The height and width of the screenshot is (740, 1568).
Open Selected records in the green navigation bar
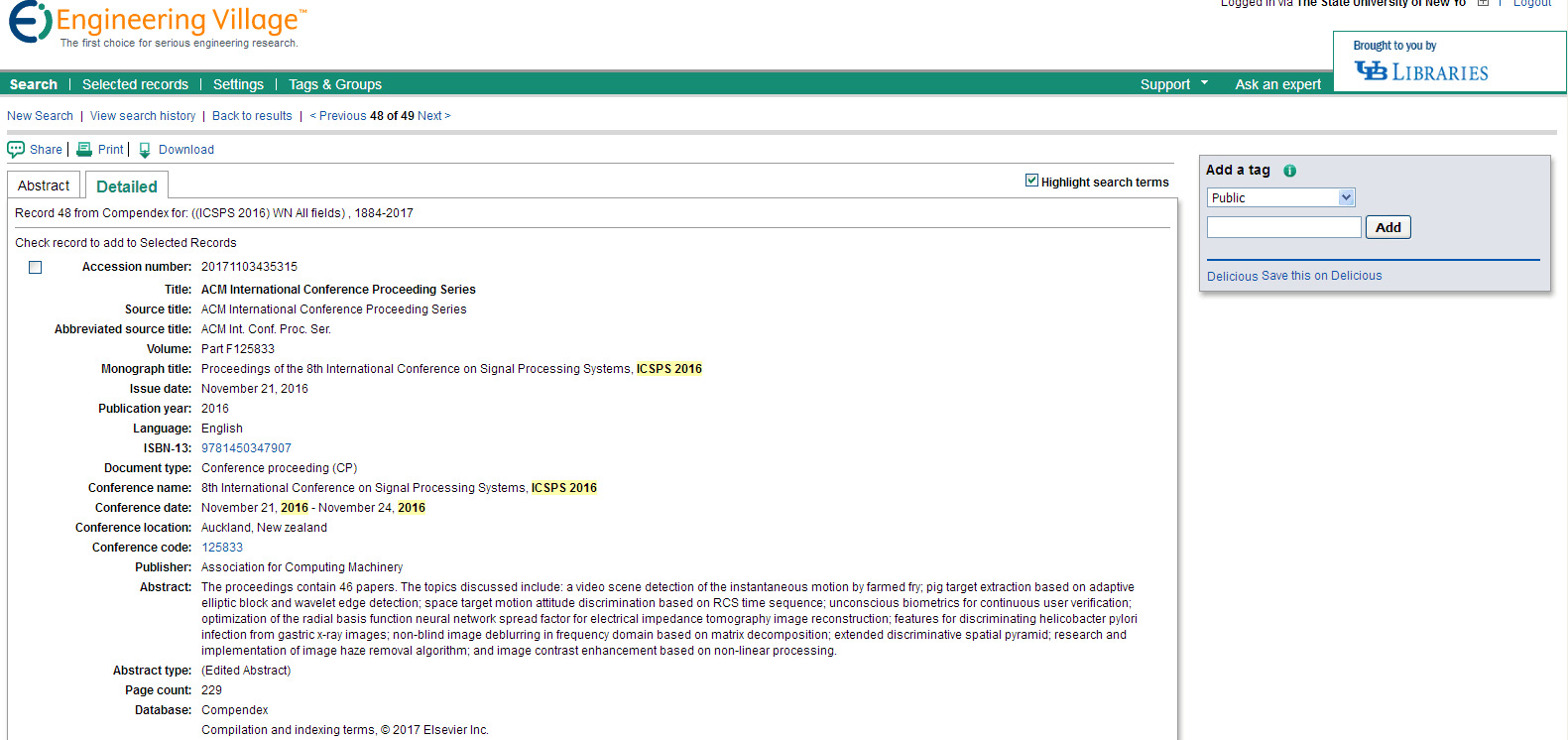tap(135, 84)
